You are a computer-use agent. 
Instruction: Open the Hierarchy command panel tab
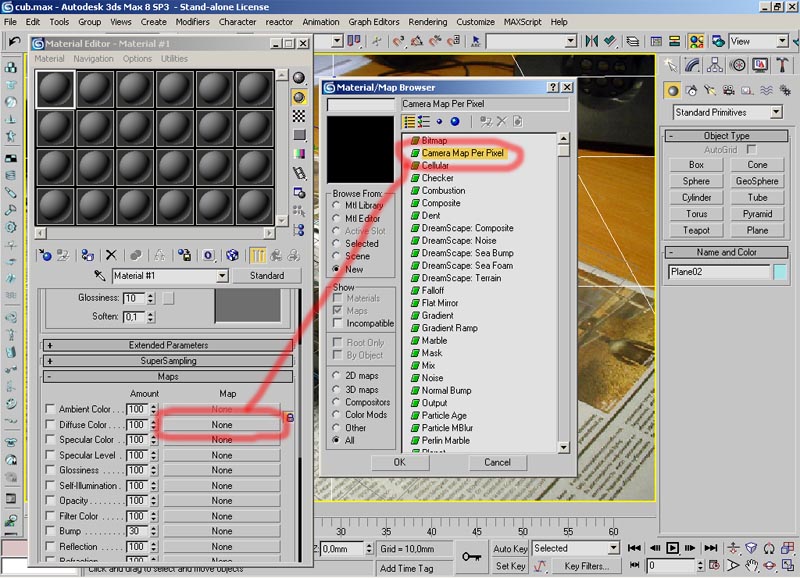(x=716, y=65)
